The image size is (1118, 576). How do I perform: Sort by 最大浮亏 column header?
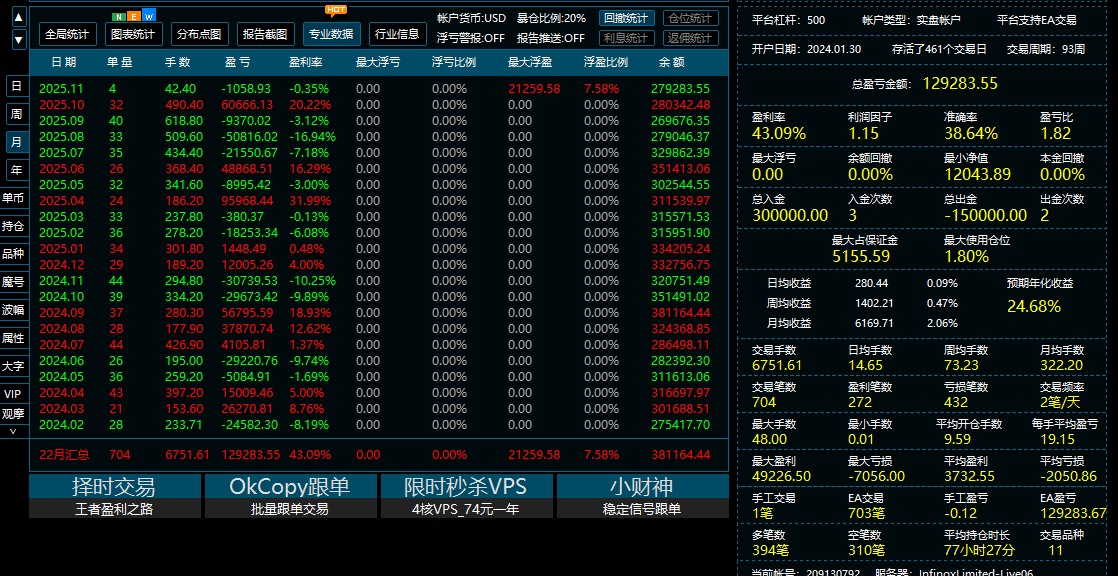(378, 62)
